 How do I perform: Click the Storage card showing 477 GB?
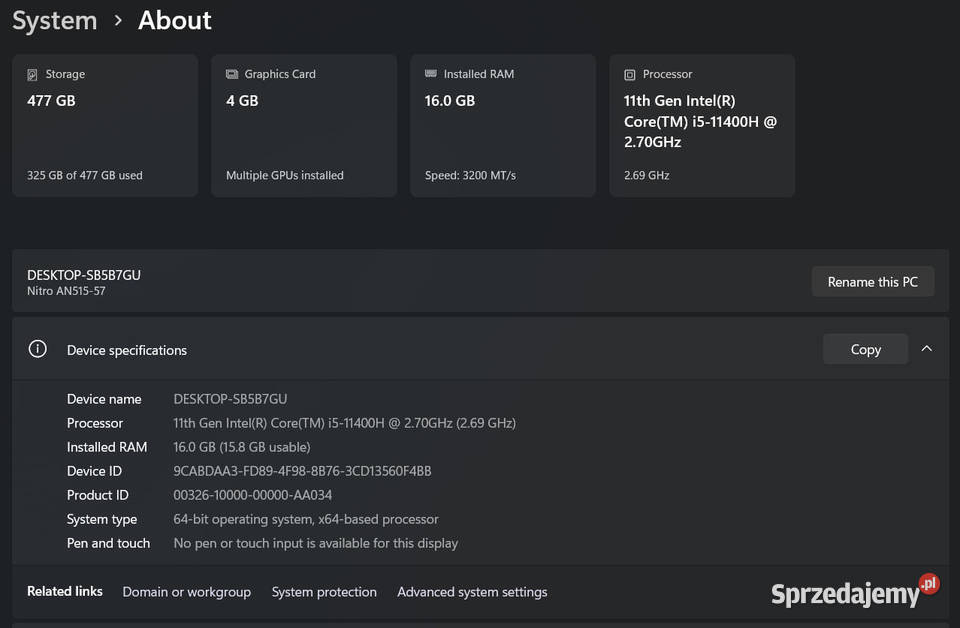[x=104, y=125]
